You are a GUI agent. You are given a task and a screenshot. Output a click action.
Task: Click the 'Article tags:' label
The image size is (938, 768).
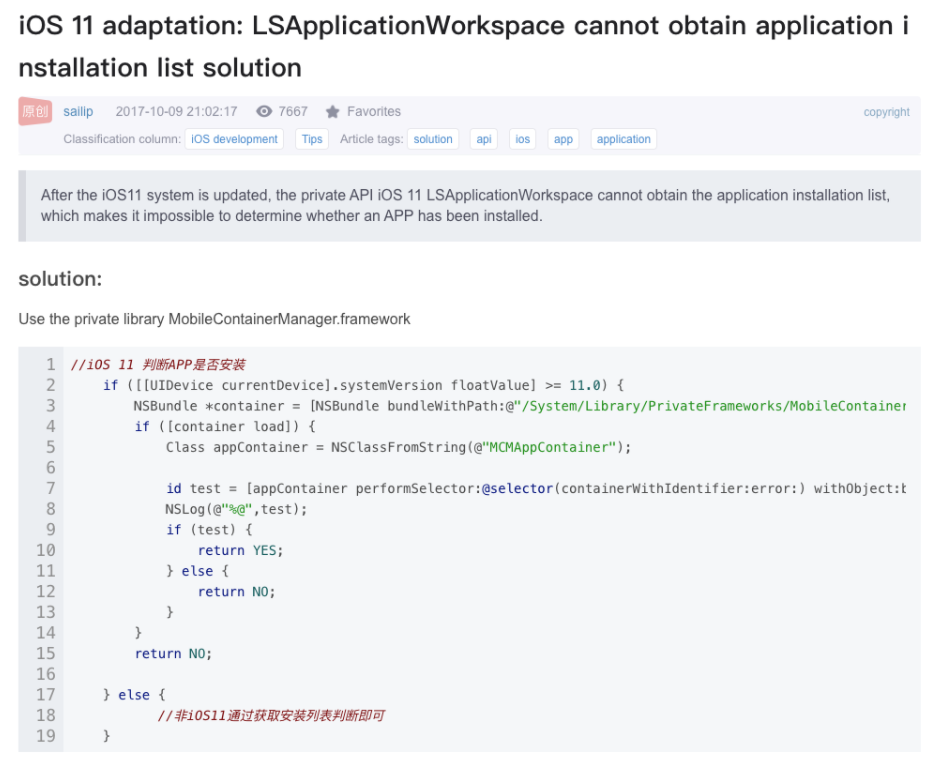[371, 139]
